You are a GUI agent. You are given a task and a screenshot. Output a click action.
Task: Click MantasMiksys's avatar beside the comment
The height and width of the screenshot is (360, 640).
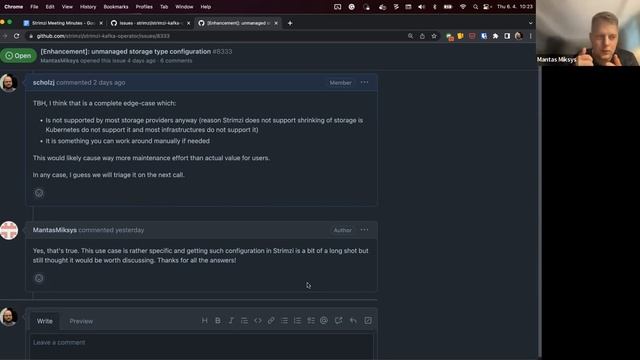tap(9, 230)
